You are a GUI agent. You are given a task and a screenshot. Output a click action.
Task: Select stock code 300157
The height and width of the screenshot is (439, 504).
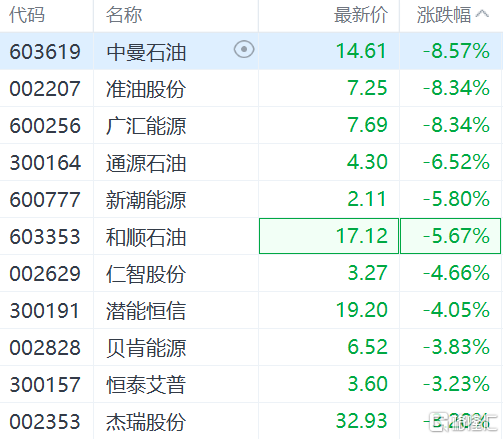[45, 385]
